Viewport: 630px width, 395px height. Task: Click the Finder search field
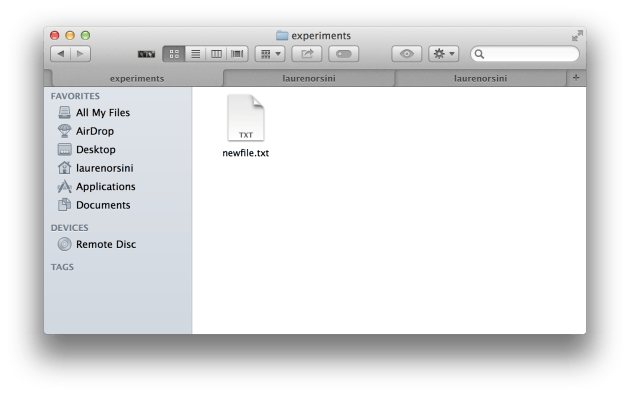pyautogui.click(x=525, y=54)
